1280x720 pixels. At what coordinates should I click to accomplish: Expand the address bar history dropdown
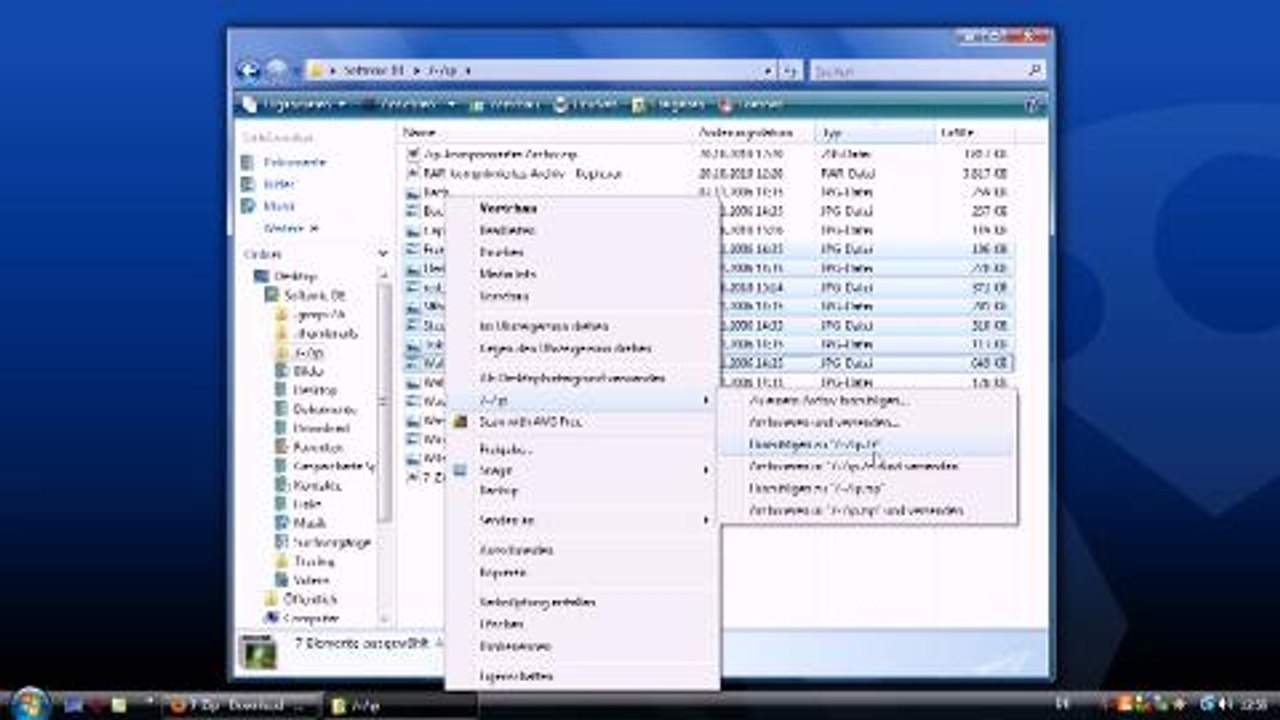(768, 71)
